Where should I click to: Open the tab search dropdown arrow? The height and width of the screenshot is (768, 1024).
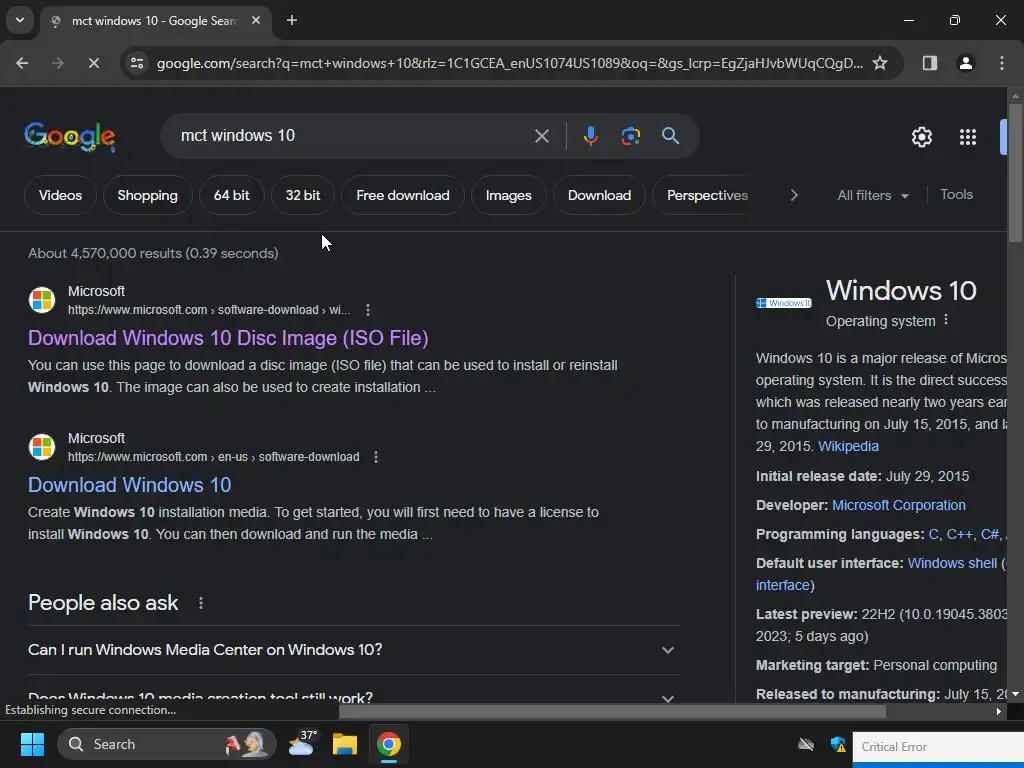click(20, 20)
